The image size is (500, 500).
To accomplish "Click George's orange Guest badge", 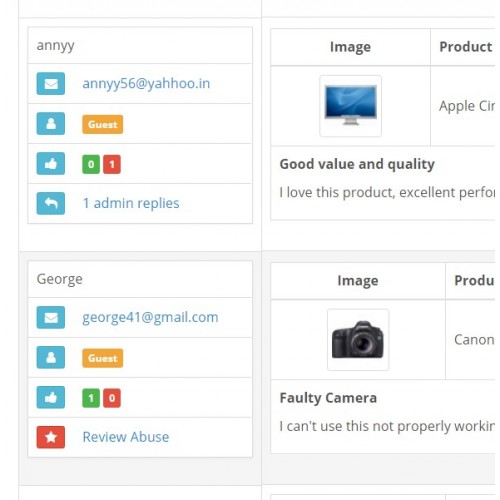I will (103, 358).
